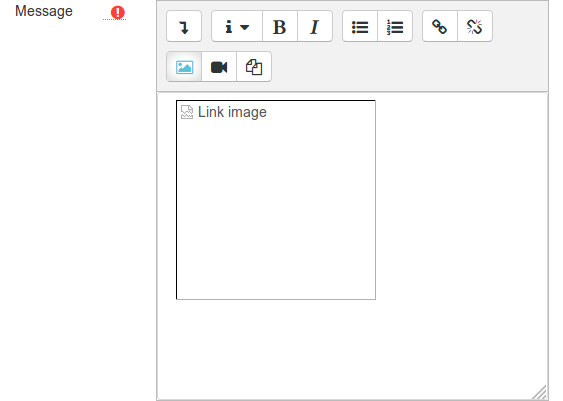Click the editor resize handle in the corner

click(540, 392)
